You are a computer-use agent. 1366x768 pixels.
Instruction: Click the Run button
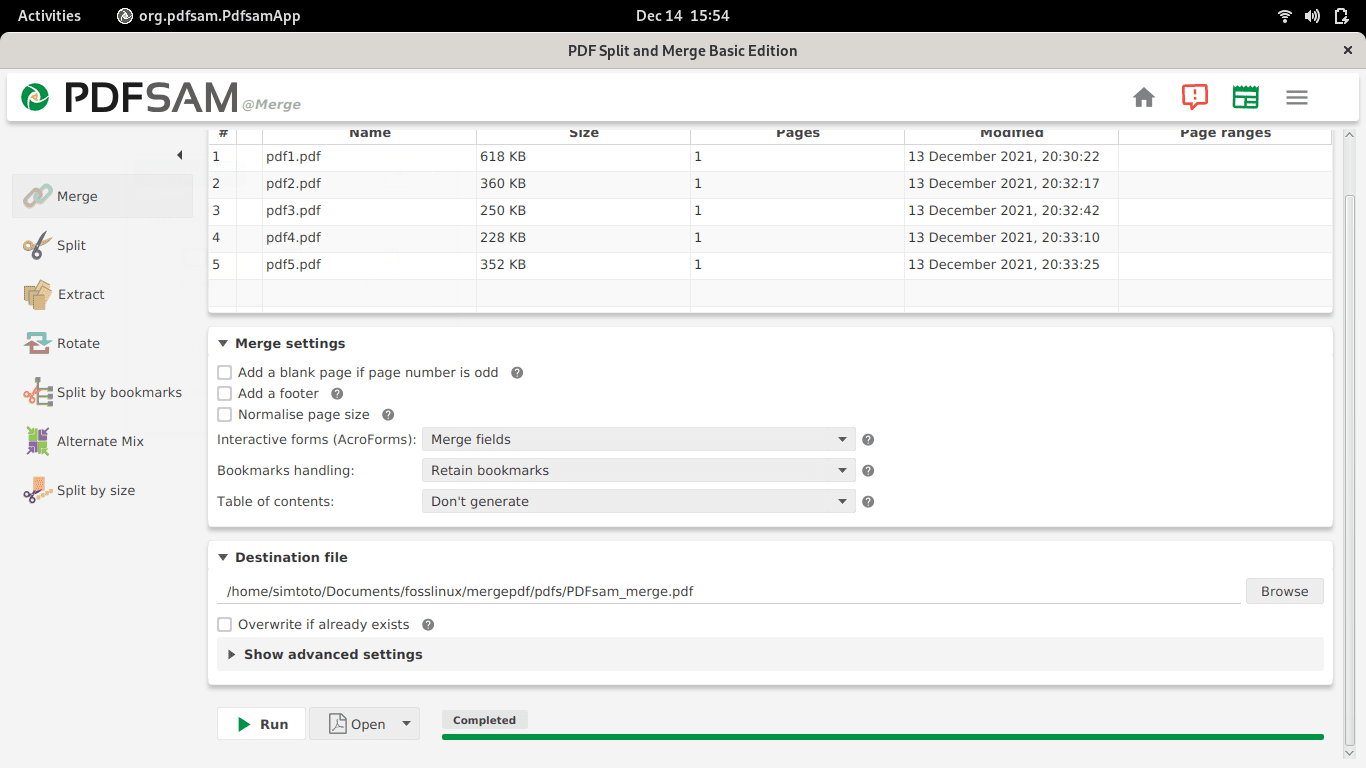(x=262, y=724)
